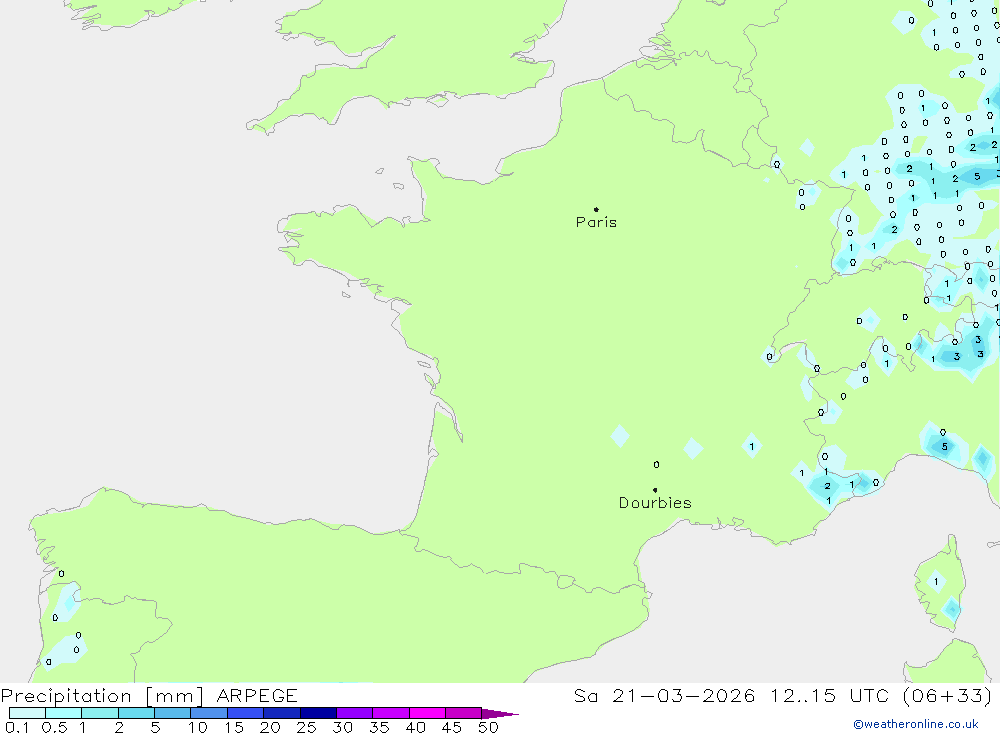Screen dimensions: 1000x733
Task: Click the Dourbies city marker dot
Action: click(x=655, y=490)
